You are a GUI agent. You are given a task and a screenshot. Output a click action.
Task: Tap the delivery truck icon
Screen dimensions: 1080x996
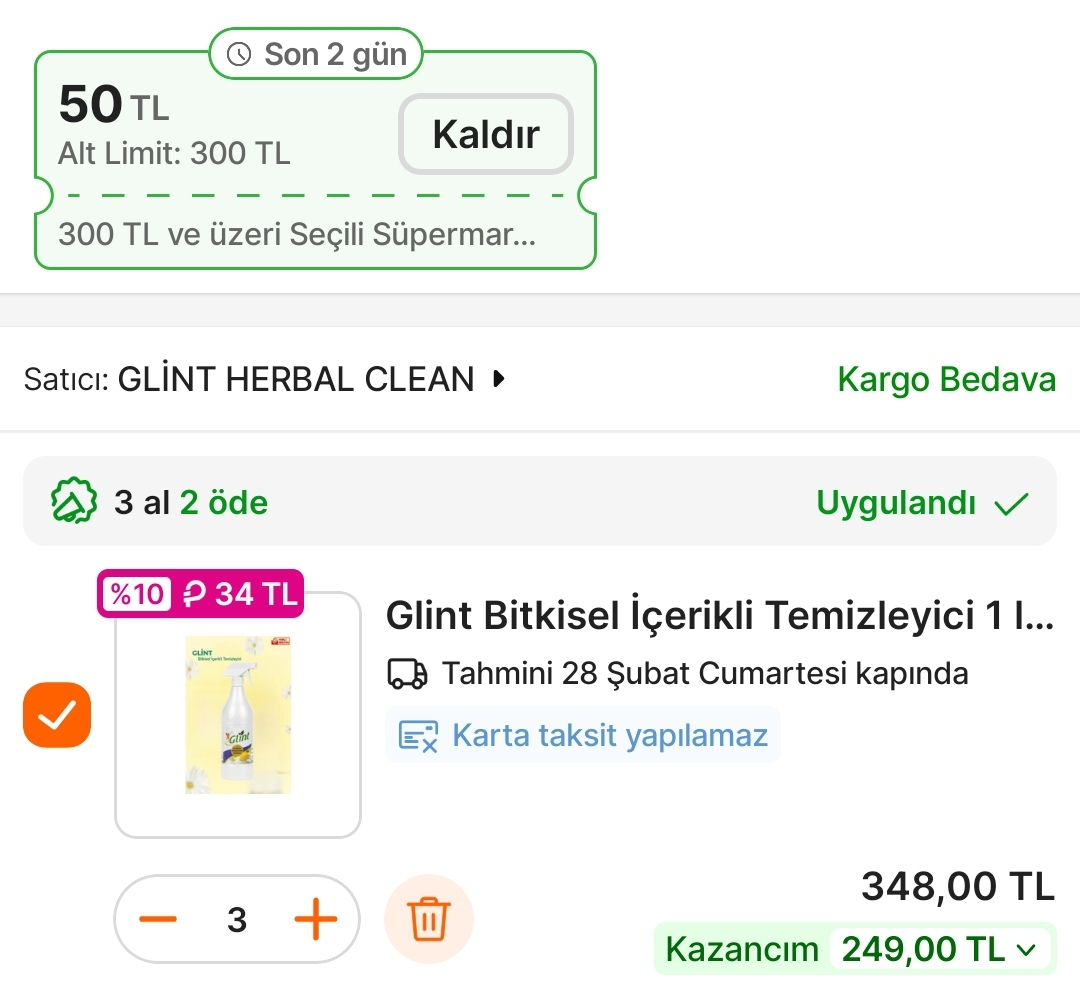click(x=407, y=674)
